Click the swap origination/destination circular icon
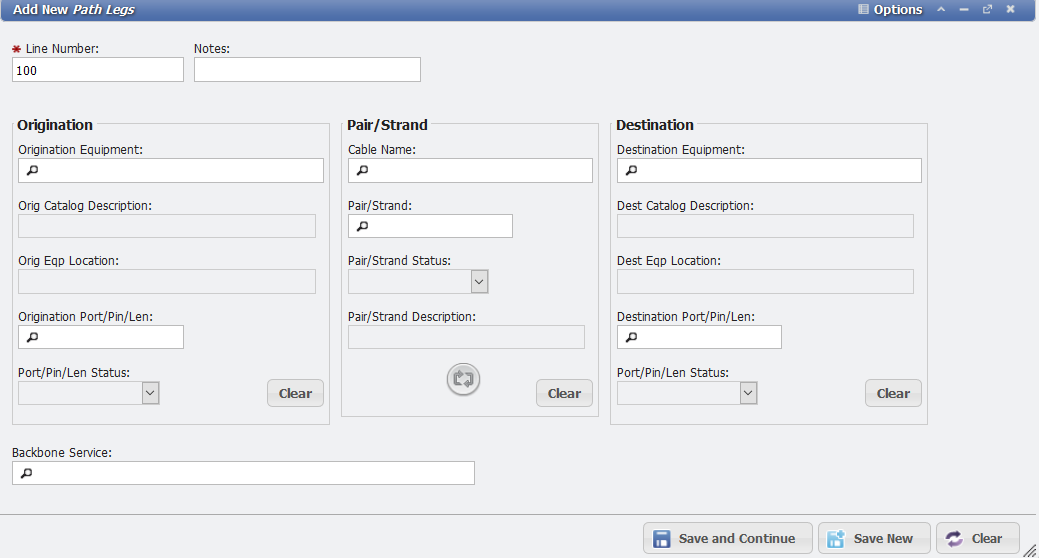The height and width of the screenshot is (558, 1039). pyautogui.click(x=464, y=379)
